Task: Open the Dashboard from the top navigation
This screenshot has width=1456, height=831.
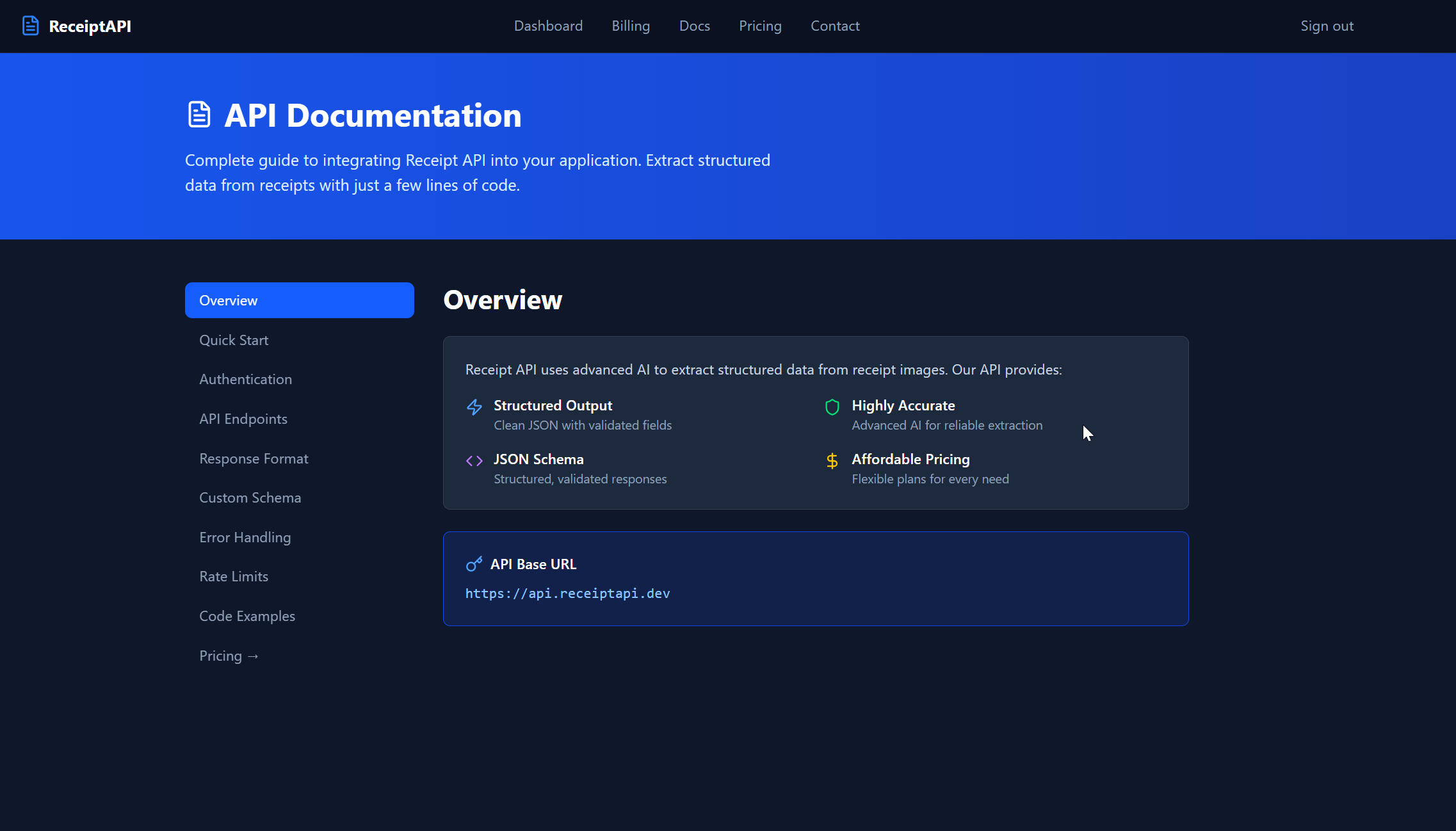Action: point(548,26)
